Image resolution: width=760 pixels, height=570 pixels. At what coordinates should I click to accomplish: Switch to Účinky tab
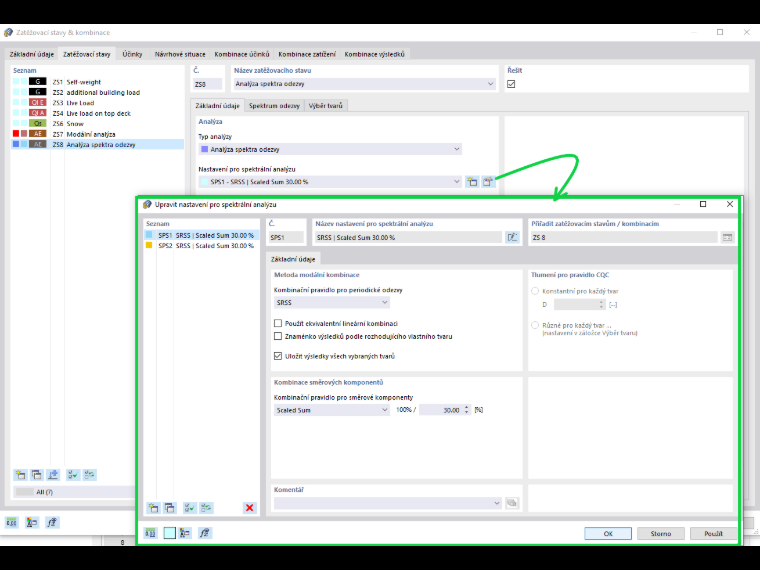pyautogui.click(x=132, y=54)
